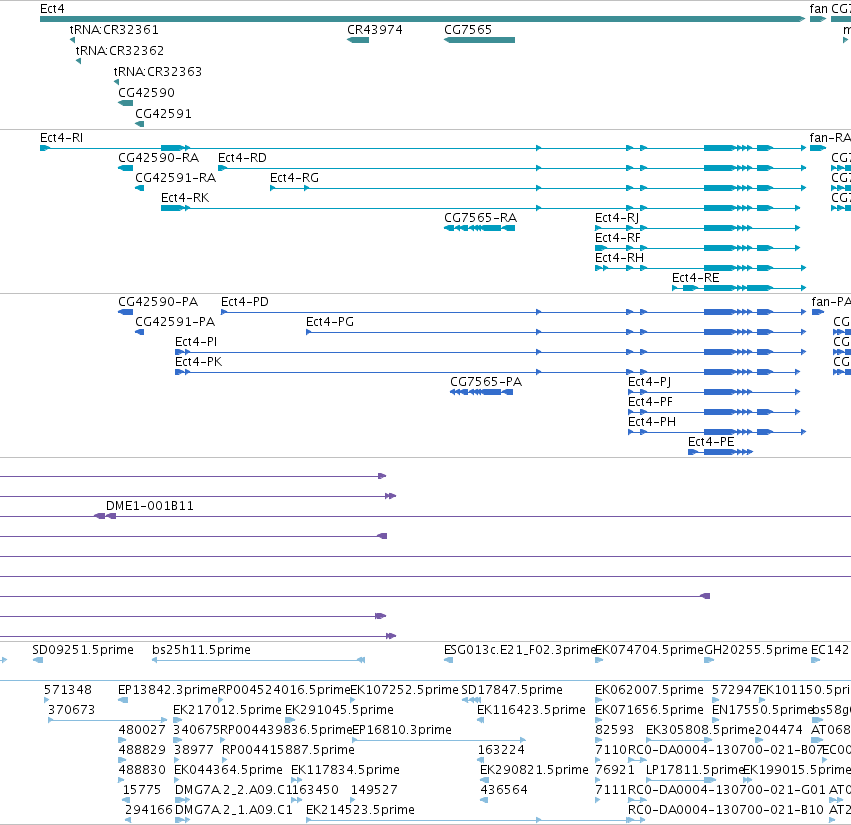Click the fan-RA transcript label

pyautogui.click(x=830, y=137)
